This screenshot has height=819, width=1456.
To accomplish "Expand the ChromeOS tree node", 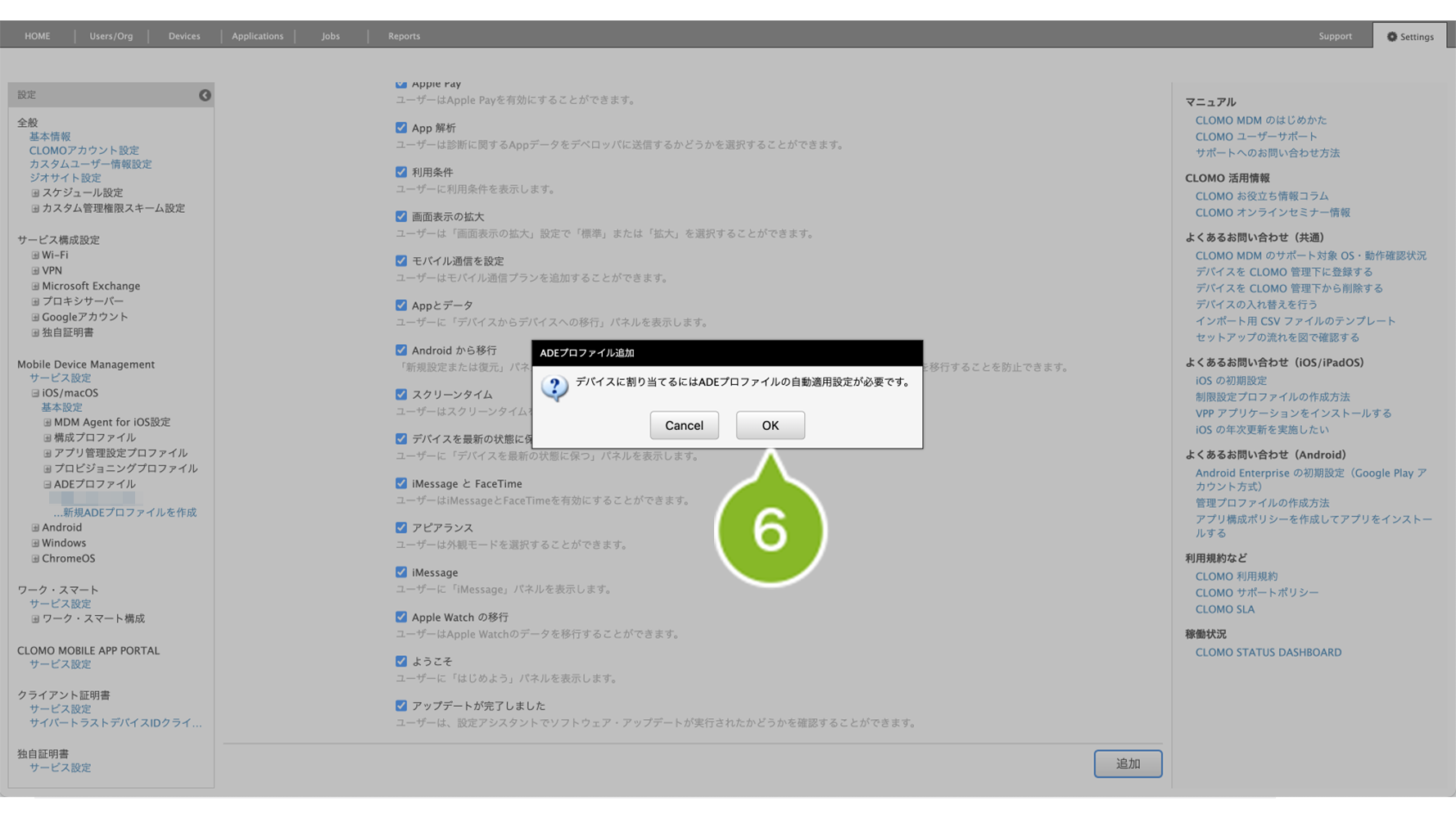I will point(35,559).
